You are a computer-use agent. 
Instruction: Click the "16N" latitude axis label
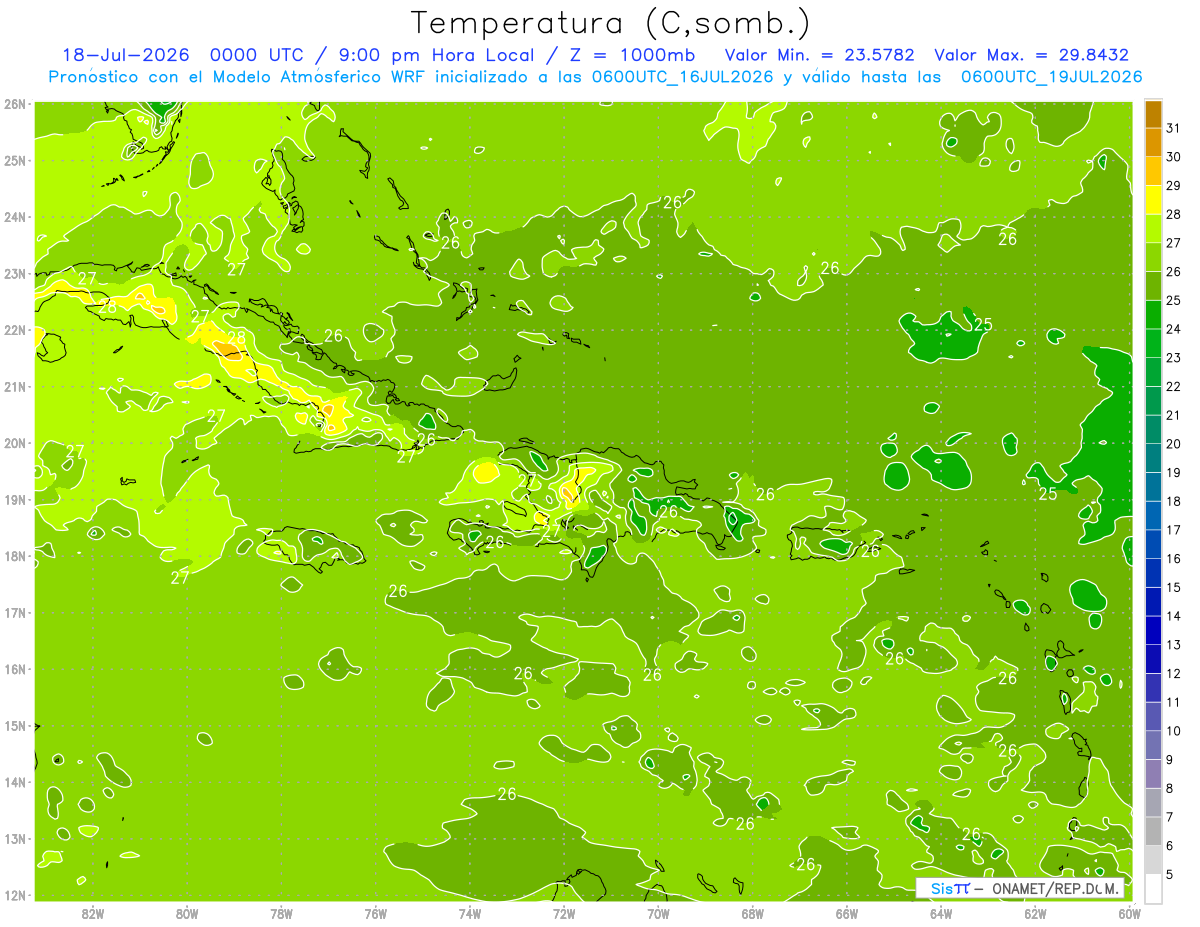click(15, 669)
